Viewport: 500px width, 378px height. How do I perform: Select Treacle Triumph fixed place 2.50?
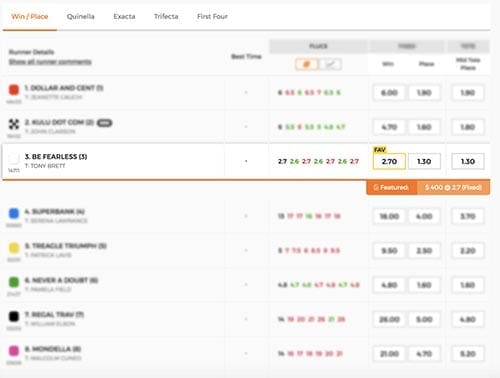tap(424, 251)
